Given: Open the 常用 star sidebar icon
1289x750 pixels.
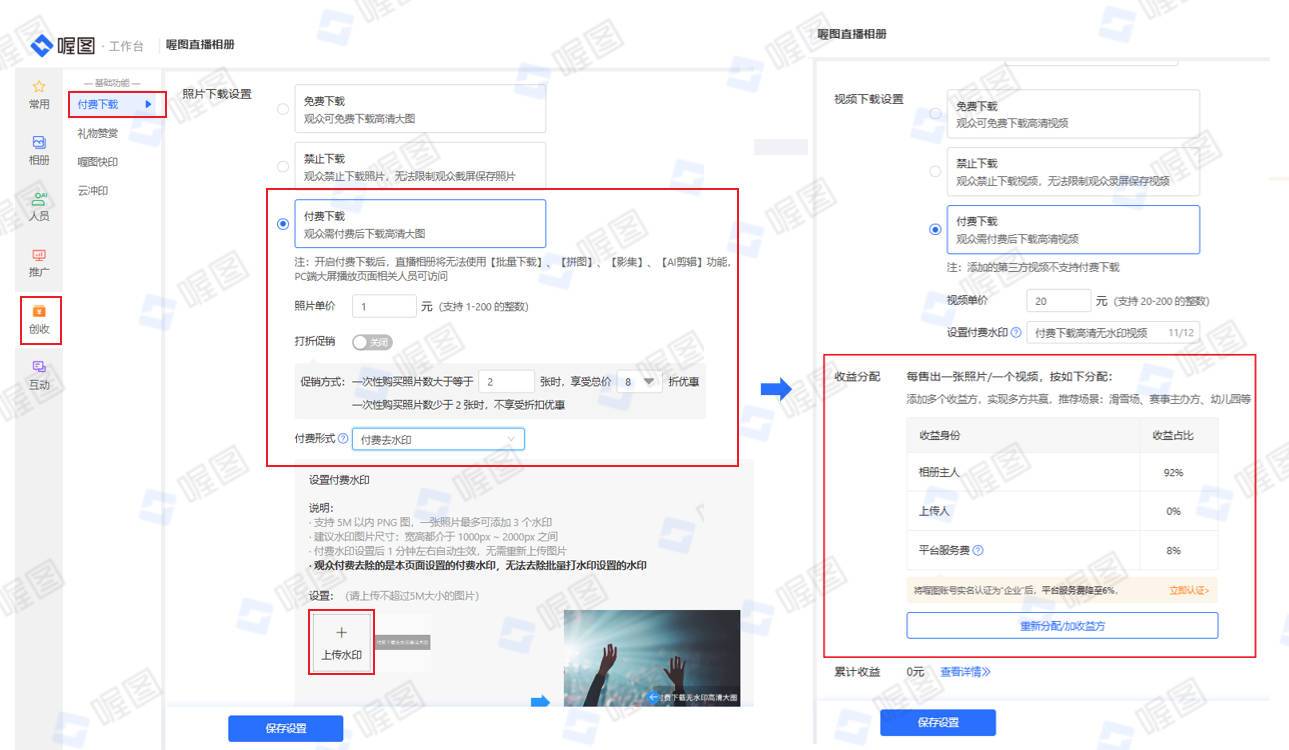Looking at the screenshot, I should pos(39,87).
